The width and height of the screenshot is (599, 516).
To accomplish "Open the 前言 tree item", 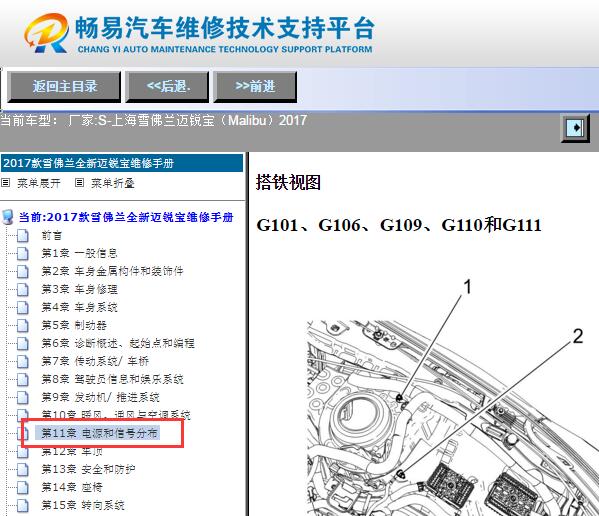I will (x=52, y=235).
